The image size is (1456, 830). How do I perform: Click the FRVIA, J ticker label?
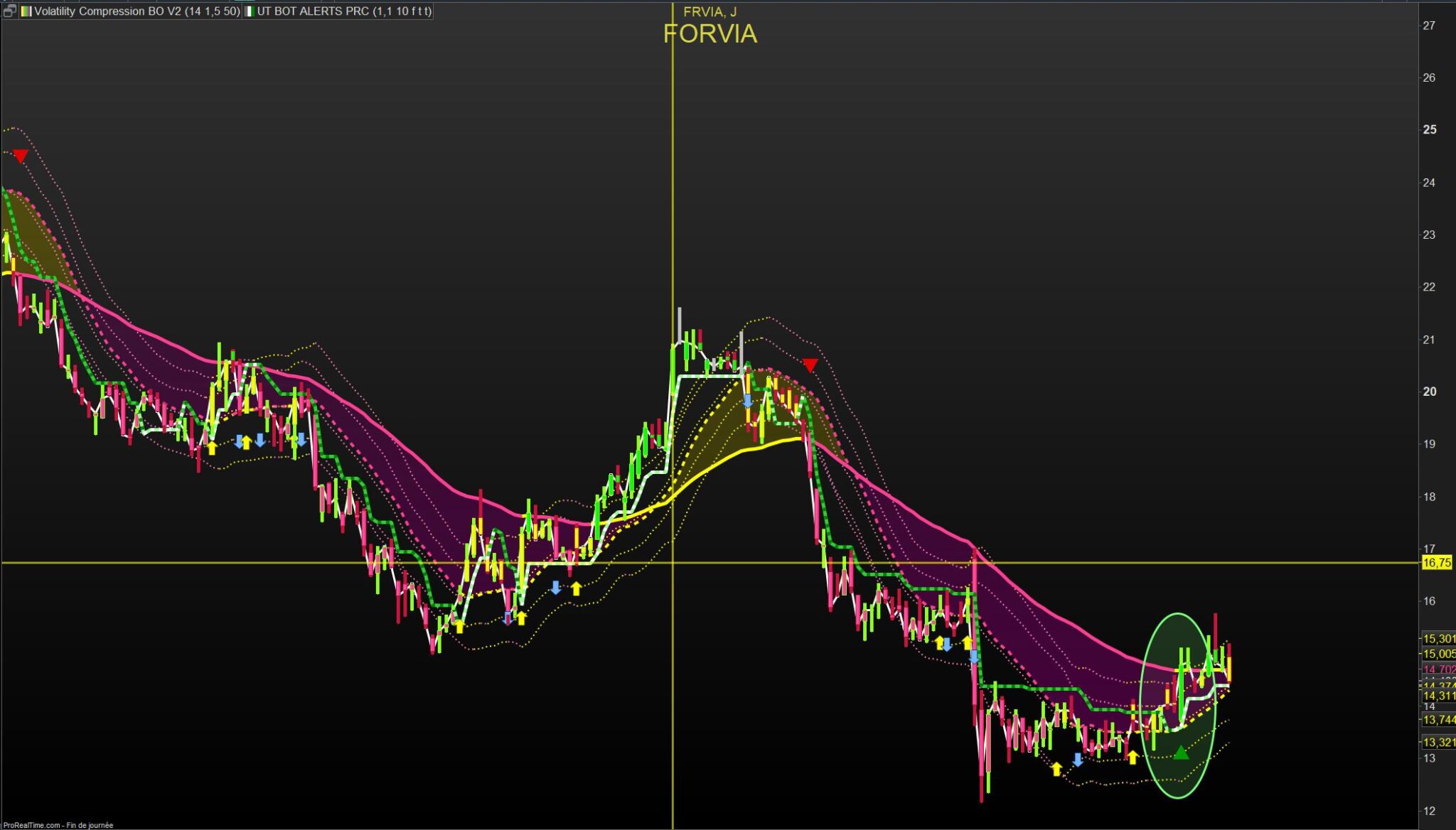pyautogui.click(x=710, y=11)
